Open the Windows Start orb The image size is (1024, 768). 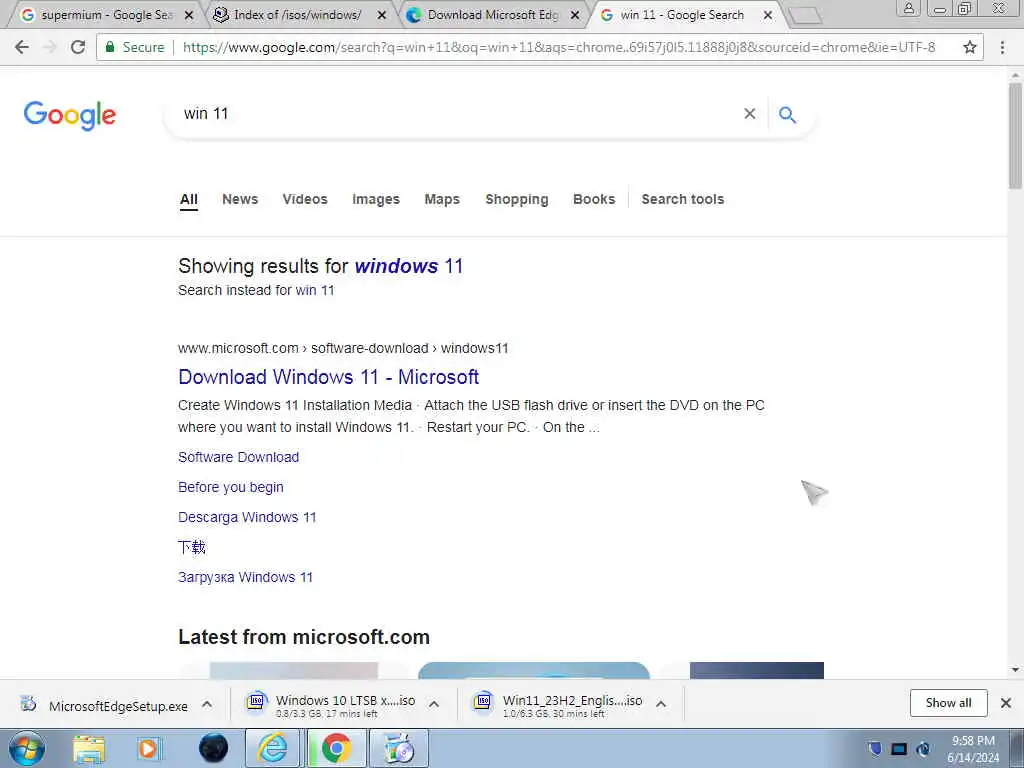pos(27,748)
